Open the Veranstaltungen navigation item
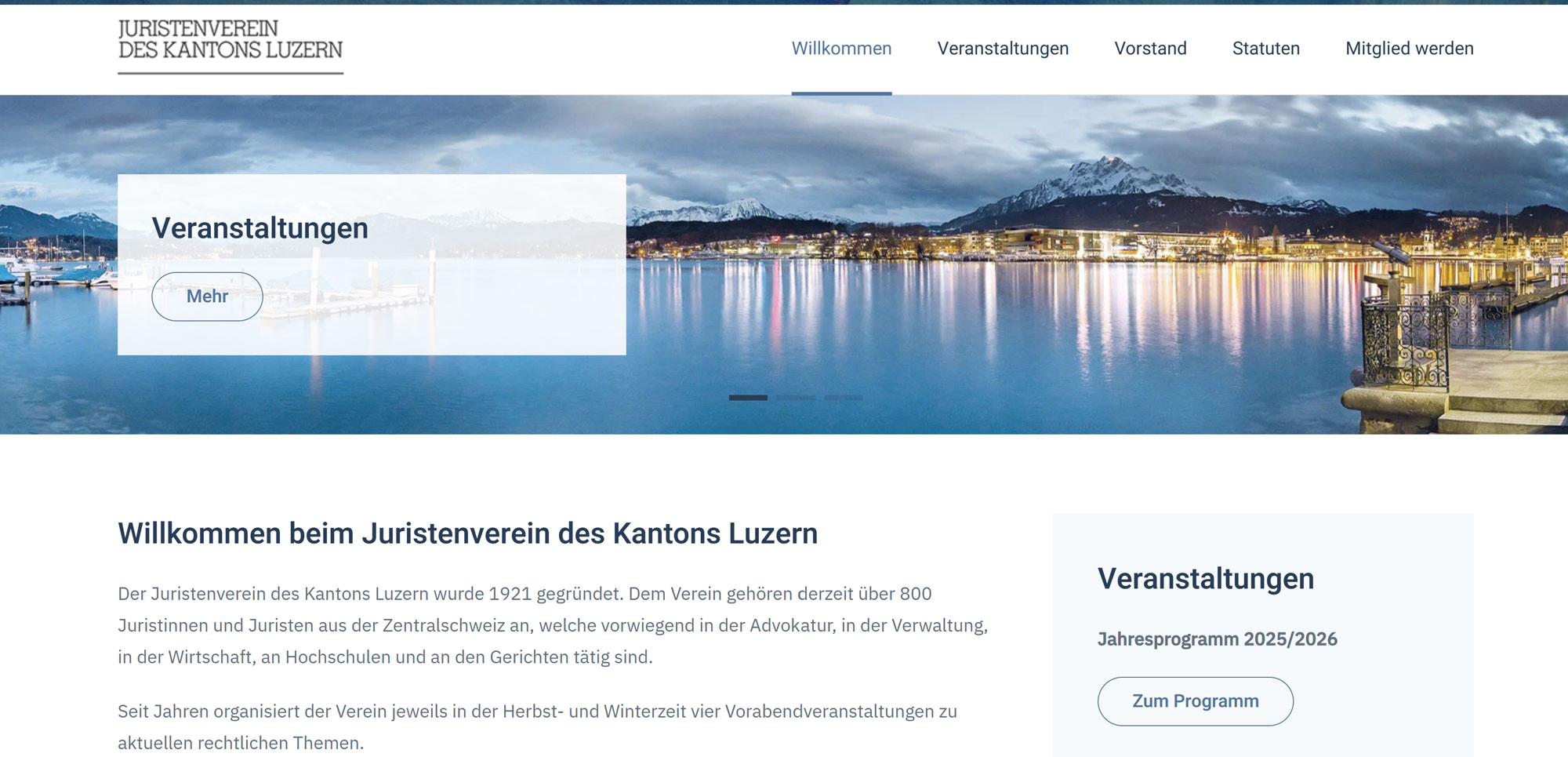 pos(1003,48)
